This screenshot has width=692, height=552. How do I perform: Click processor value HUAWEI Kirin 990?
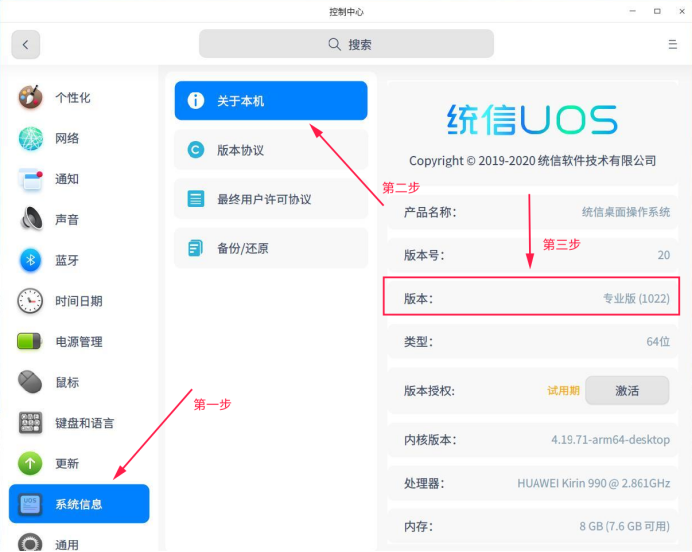pos(594,483)
